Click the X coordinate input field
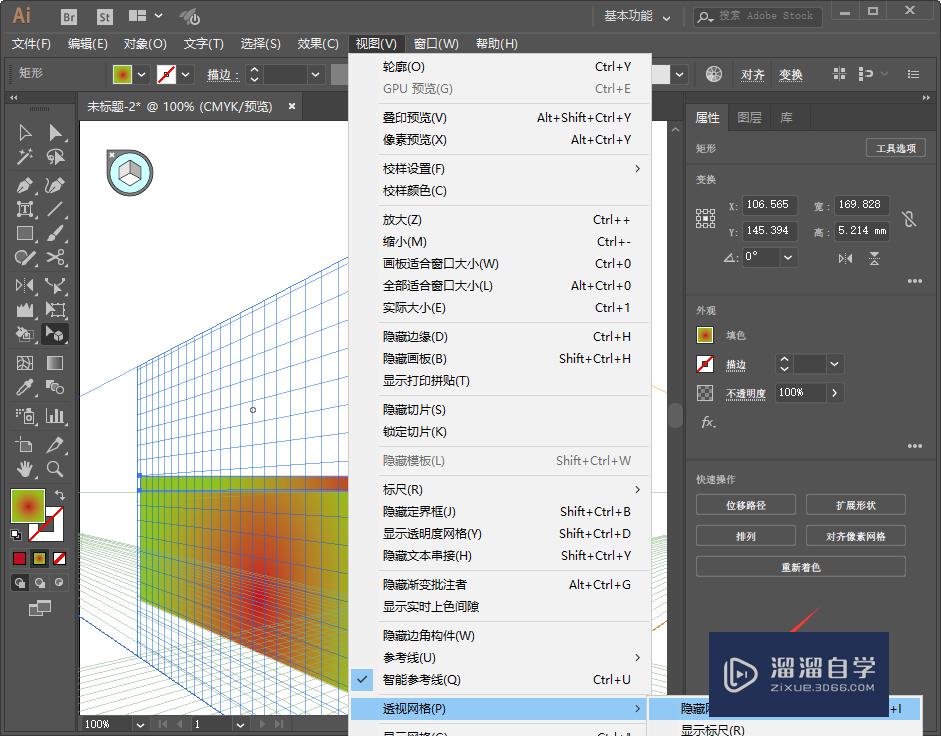The height and width of the screenshot is (736, 941). pyautogui.click(x=769, y=204)
